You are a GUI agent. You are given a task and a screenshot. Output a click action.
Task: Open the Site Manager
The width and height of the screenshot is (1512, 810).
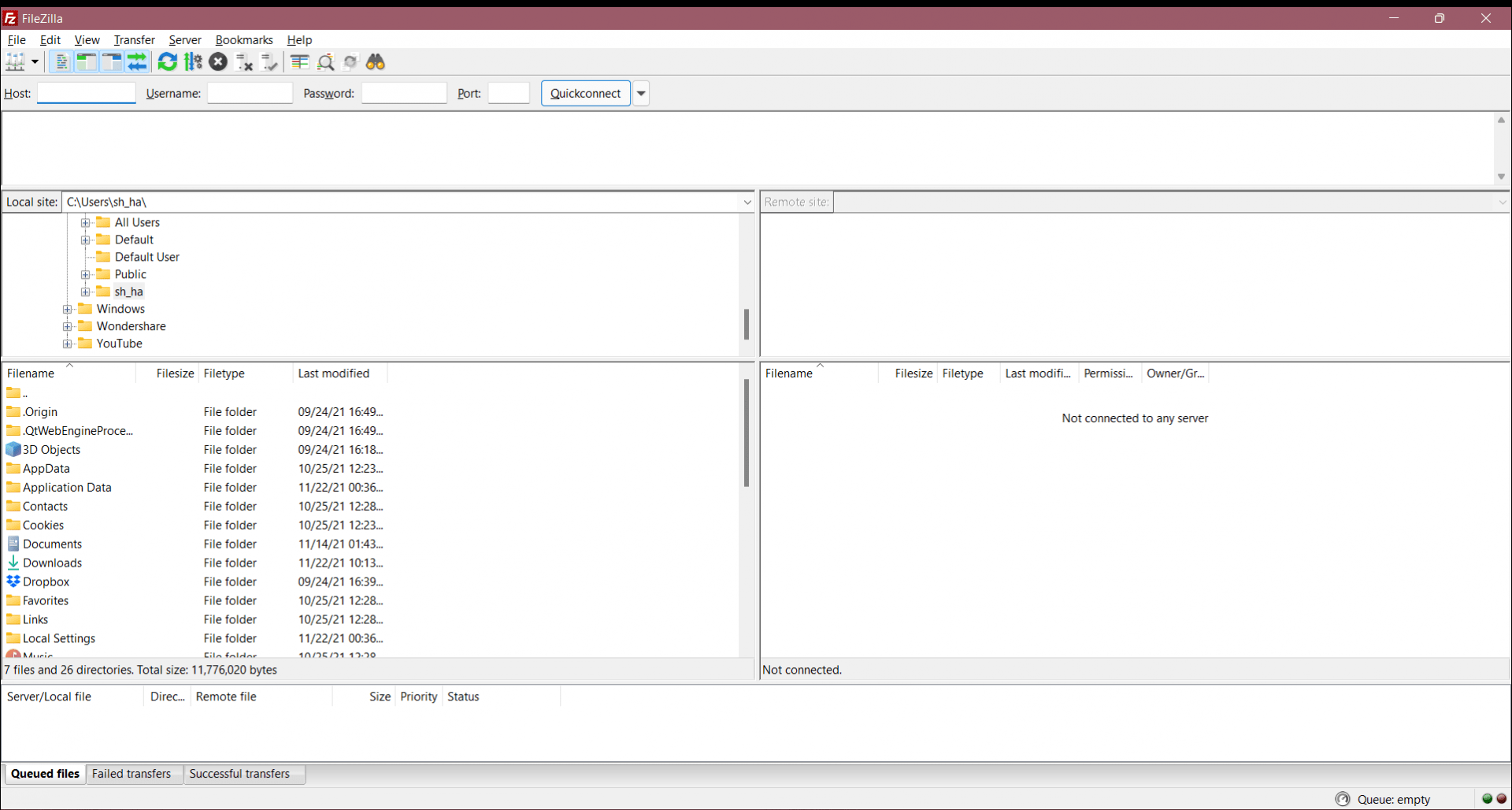(x=17, y=61)
